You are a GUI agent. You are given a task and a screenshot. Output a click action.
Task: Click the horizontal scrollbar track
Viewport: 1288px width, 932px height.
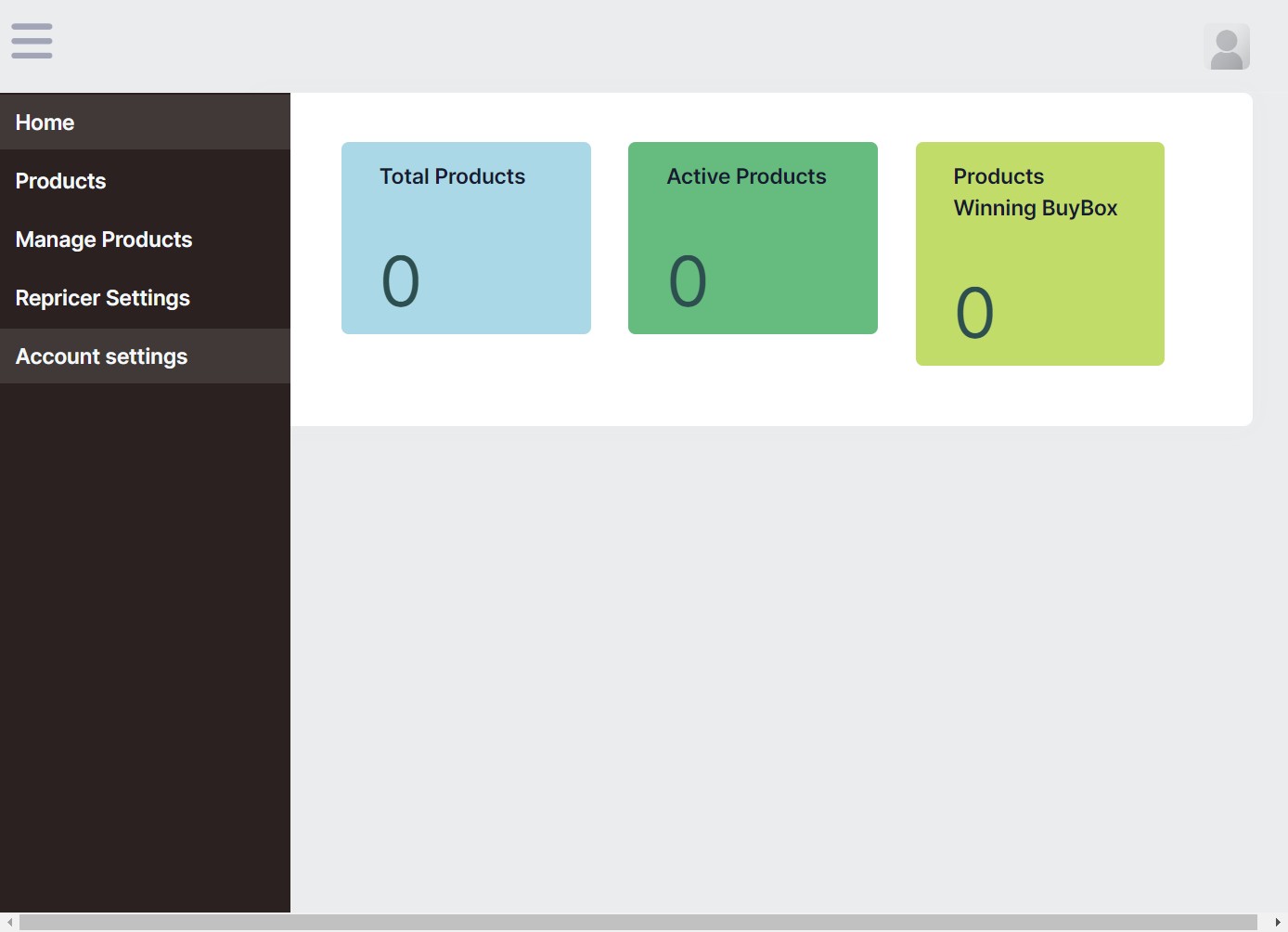[638, 922]
